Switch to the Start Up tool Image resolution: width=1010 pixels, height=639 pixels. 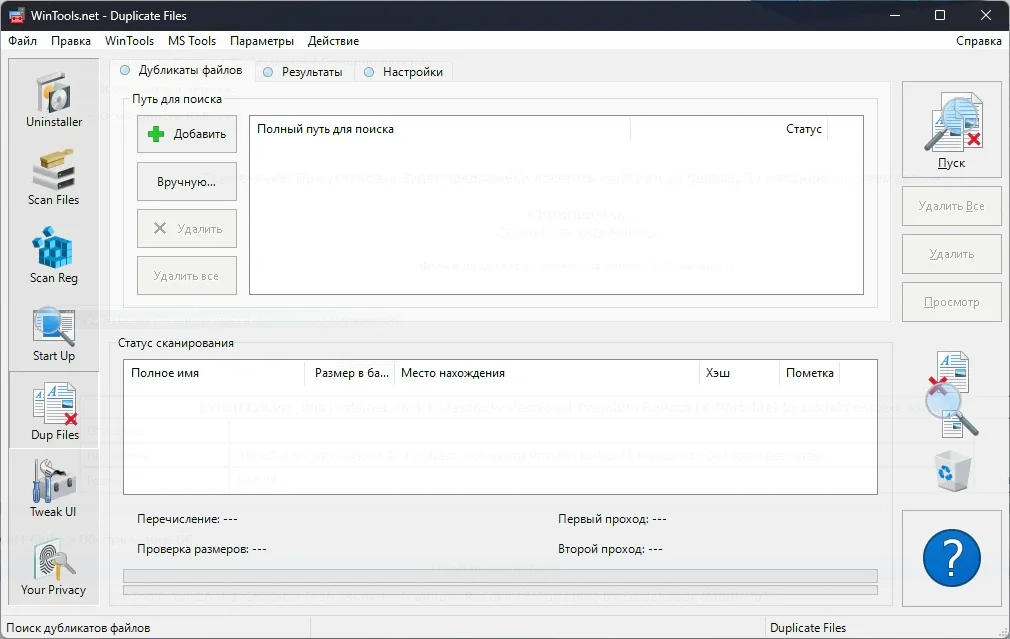(54, 334)
